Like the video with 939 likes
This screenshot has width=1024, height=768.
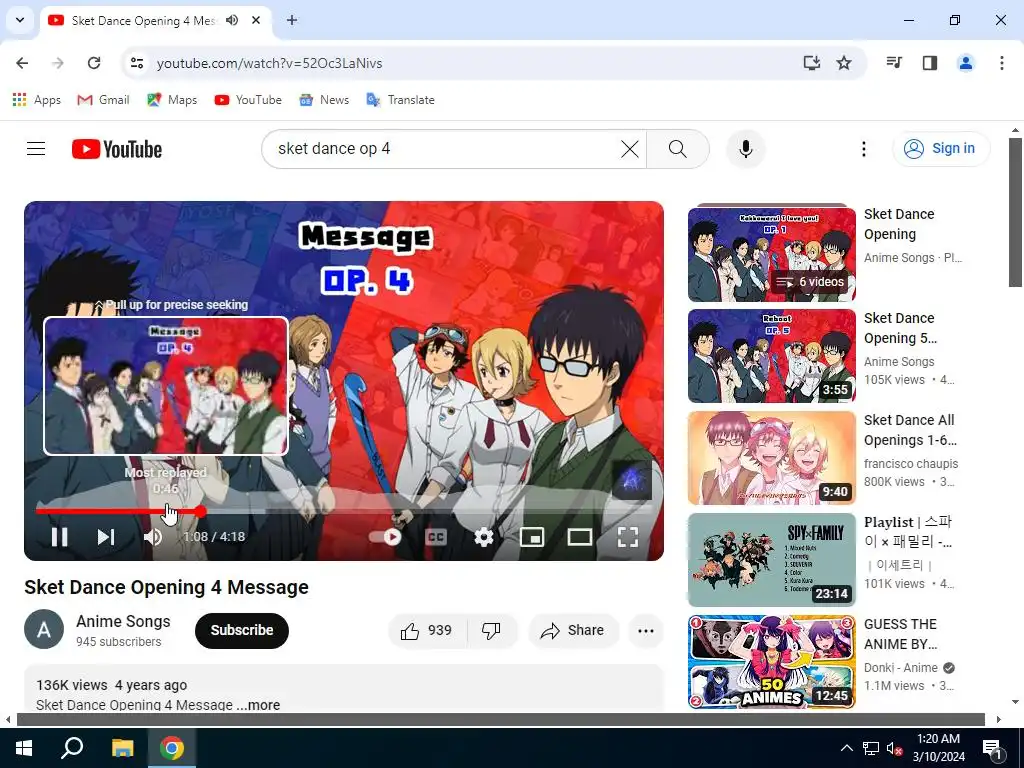427,631
